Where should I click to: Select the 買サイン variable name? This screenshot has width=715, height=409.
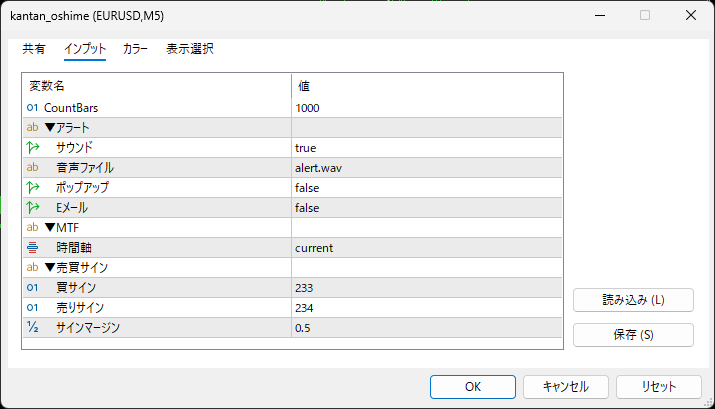76,288
